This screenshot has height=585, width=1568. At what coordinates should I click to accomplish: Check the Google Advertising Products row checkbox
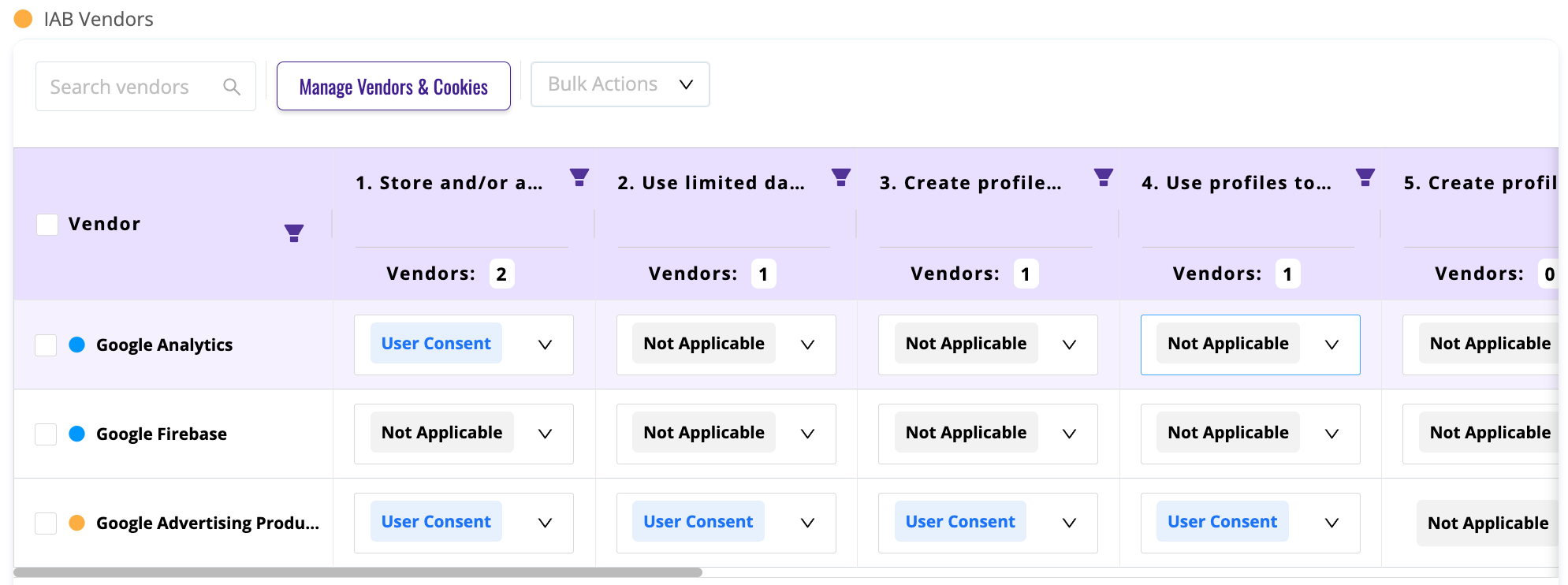pos(46,524)
